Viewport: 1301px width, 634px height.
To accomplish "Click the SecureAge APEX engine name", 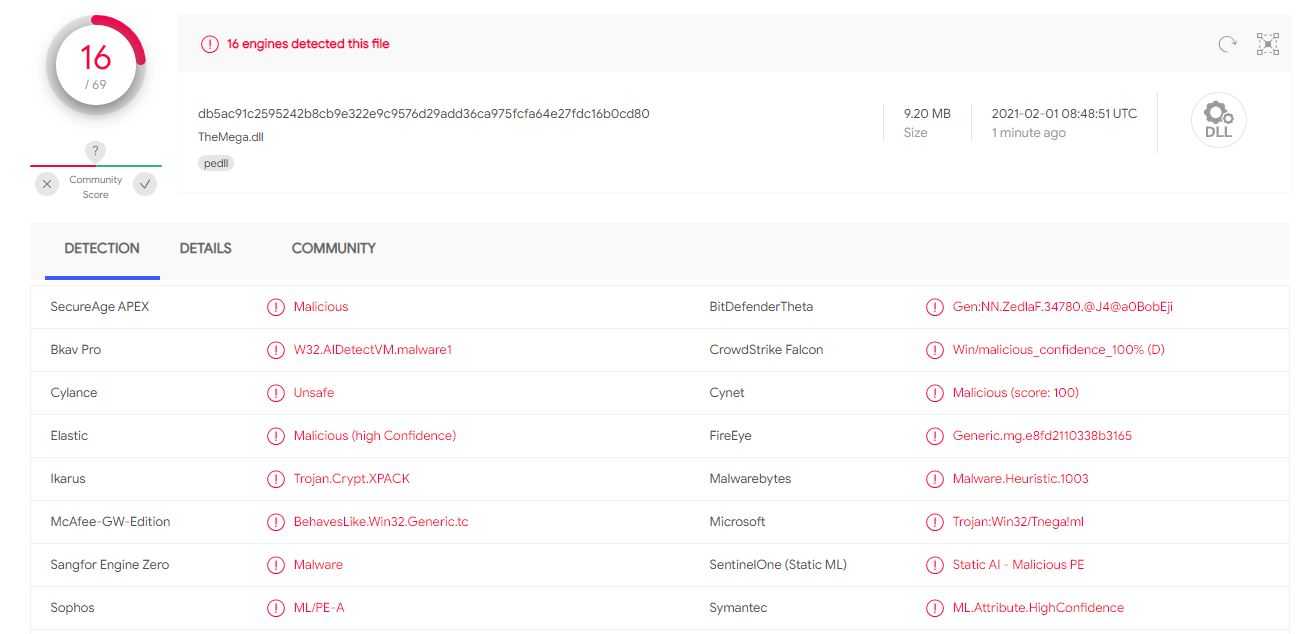I will pos(100,307).
